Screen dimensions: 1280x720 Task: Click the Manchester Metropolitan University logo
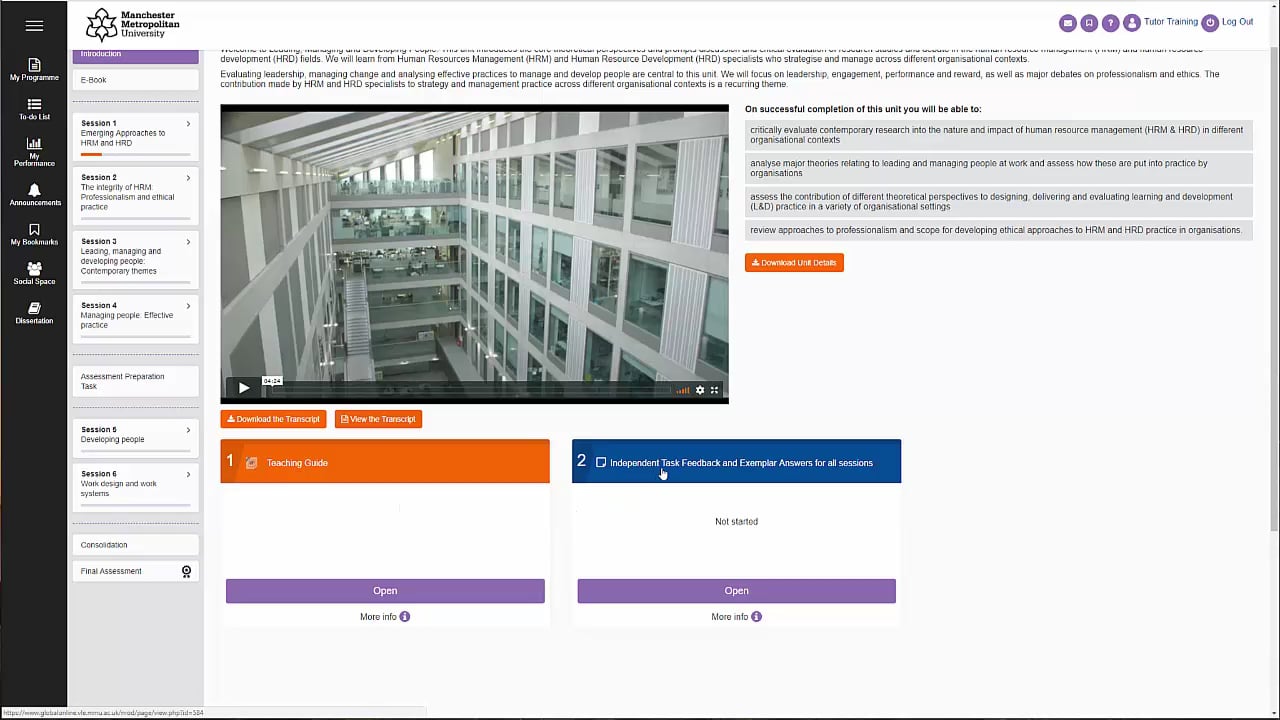click(133, 24)
